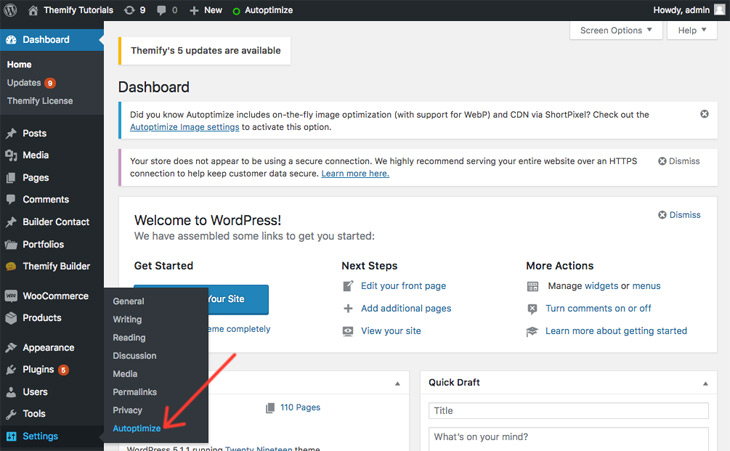The width and height of the screenshot is (730, 451).
Task: Click the Themify Builder yellow icon
Action: (11, 266)
